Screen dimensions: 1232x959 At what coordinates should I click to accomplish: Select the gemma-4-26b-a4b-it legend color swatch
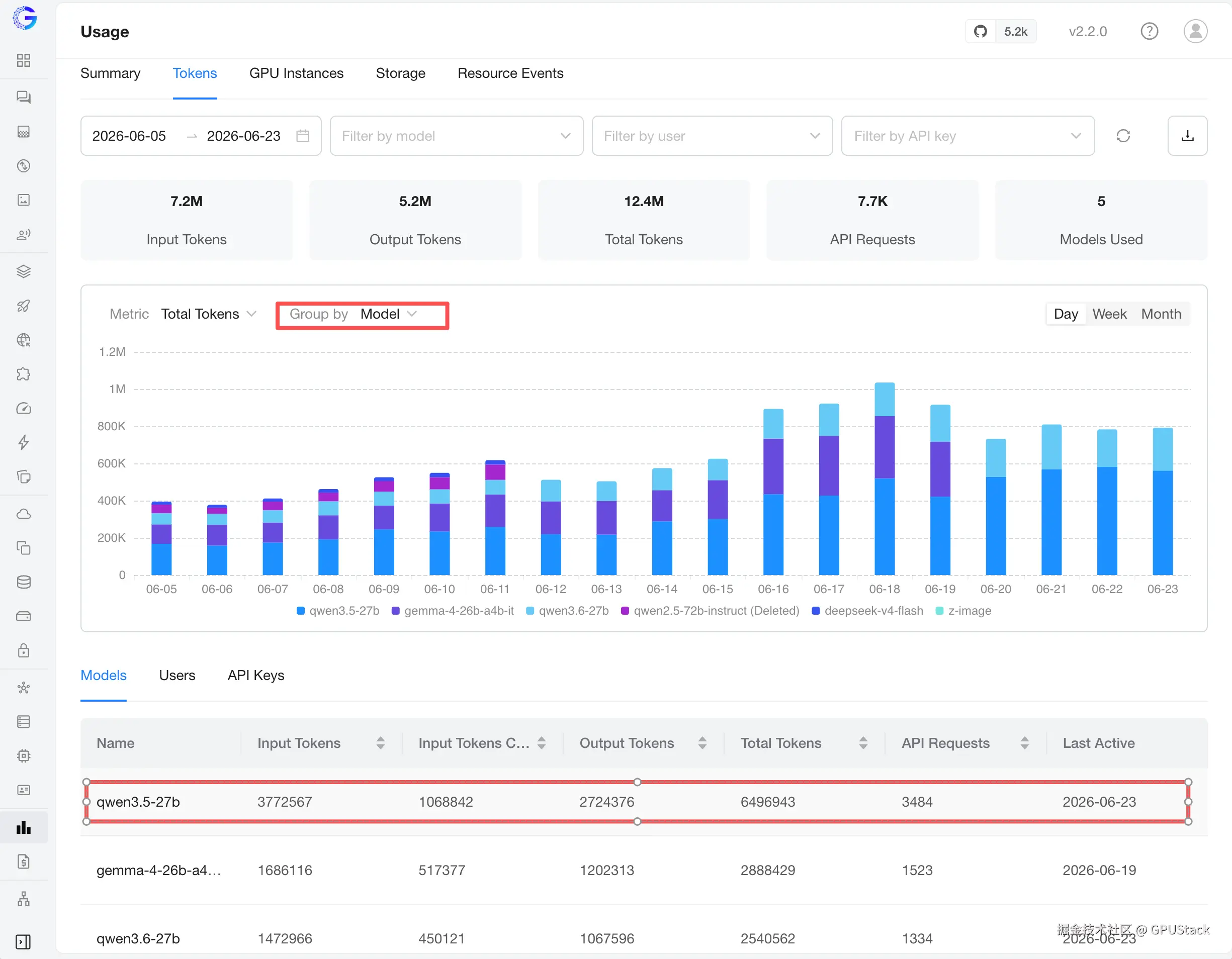tap(395, 611)
